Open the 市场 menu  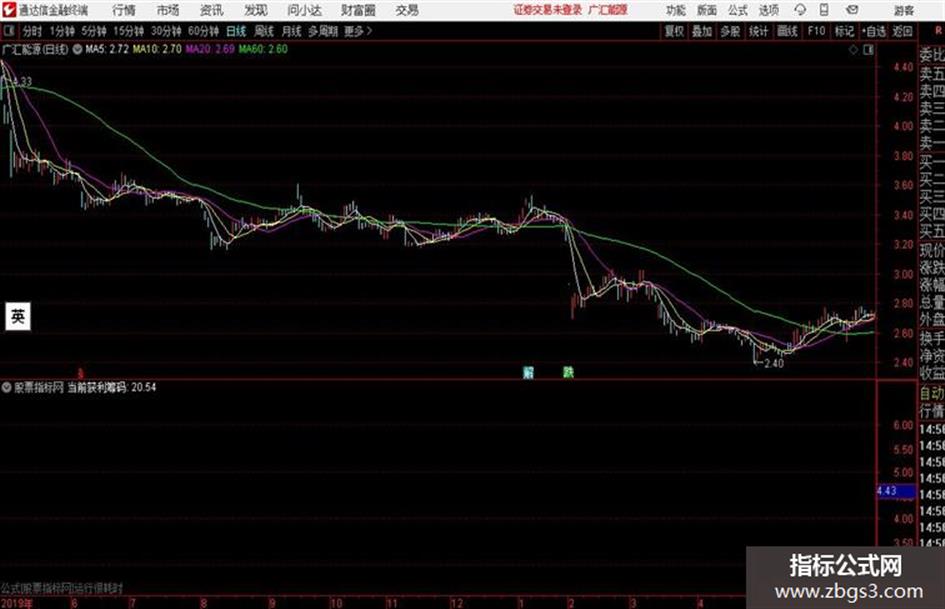pos(168,10)
